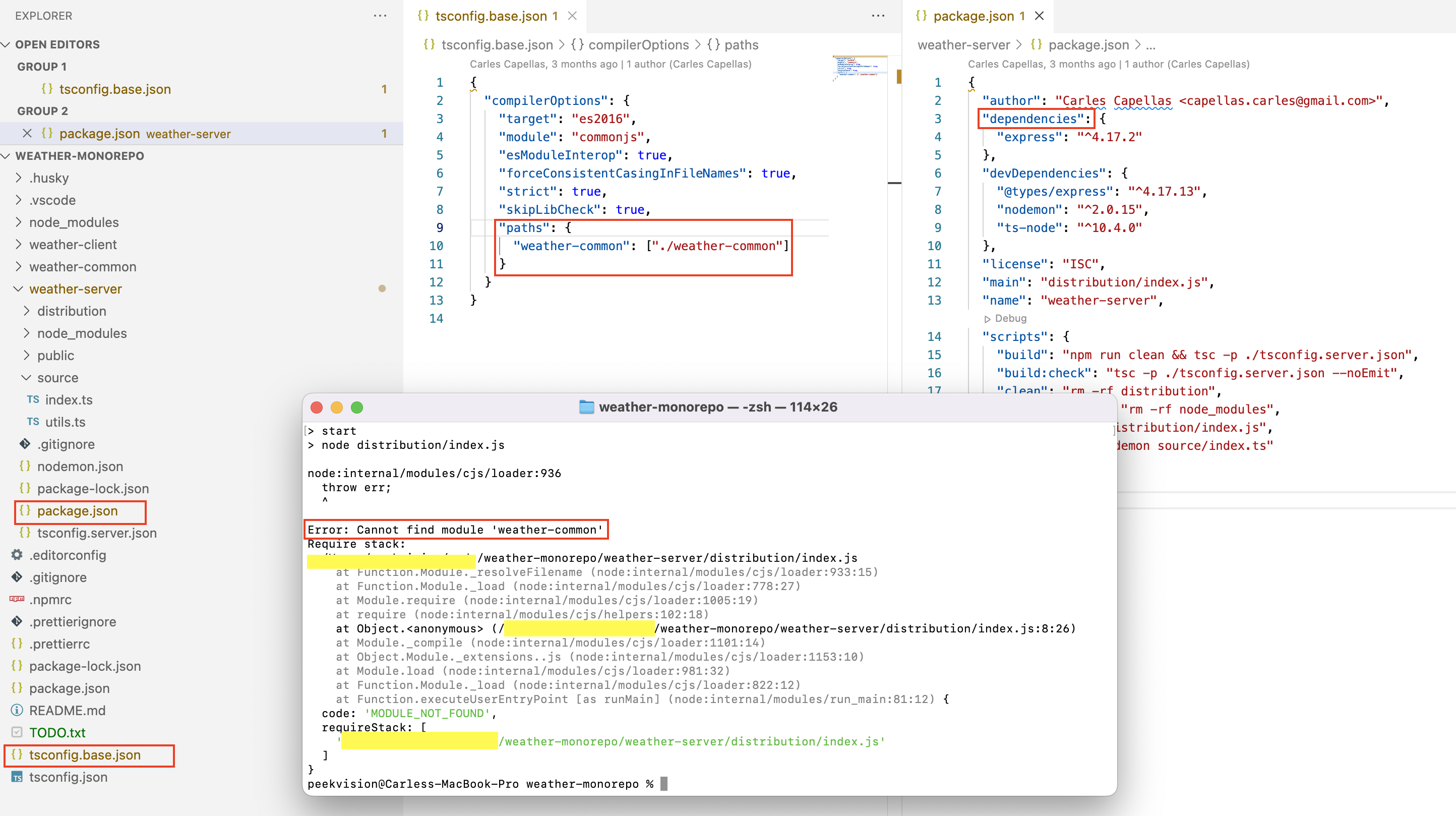Image resolution: width=1456 pixels, height=816 pixels.
Task: Expand the .vscode folder
Action: click(x=19, y=200)
